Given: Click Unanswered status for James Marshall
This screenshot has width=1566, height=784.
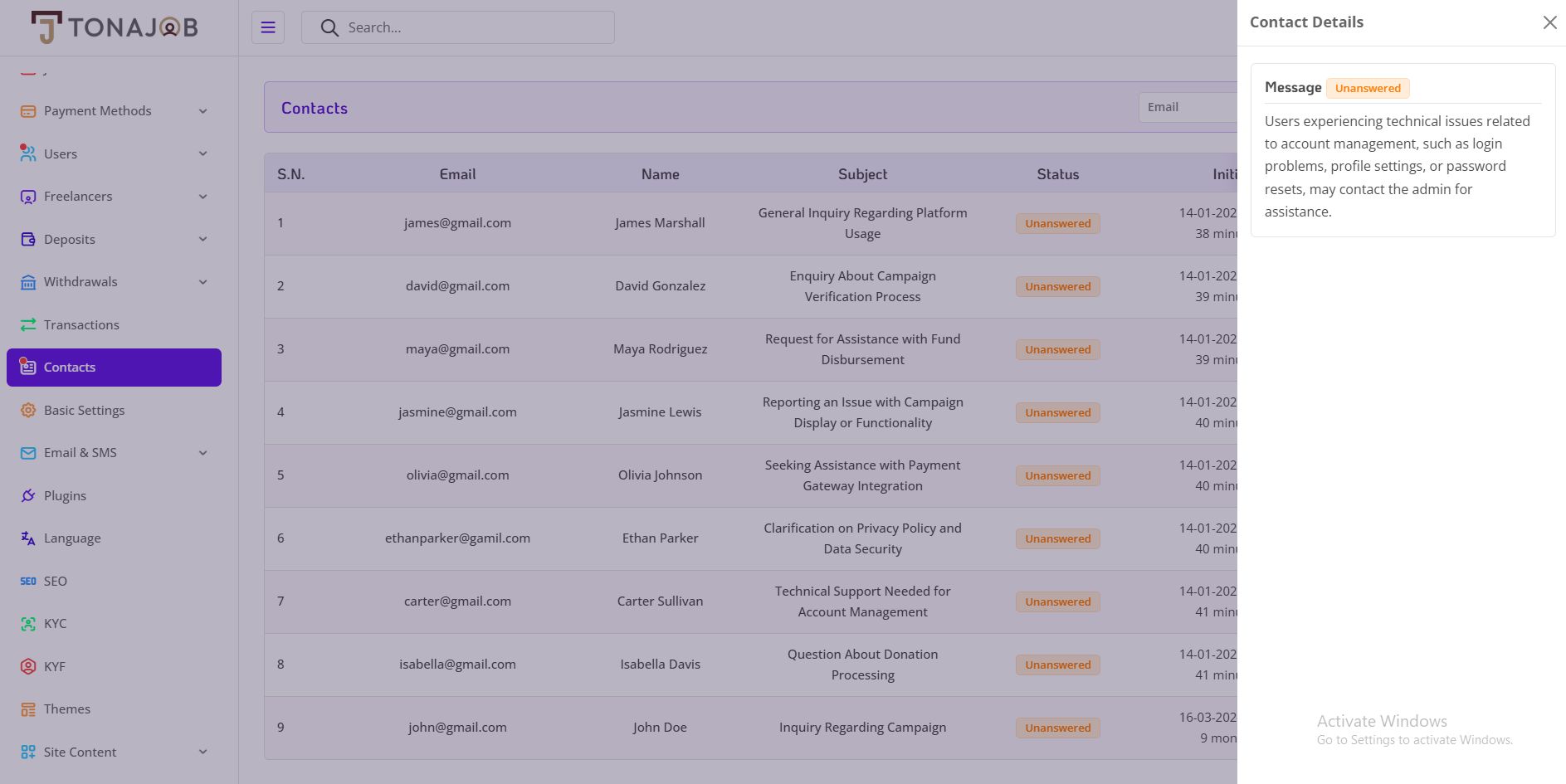Looking at the screenshot, I should [x=1058, y=223].
